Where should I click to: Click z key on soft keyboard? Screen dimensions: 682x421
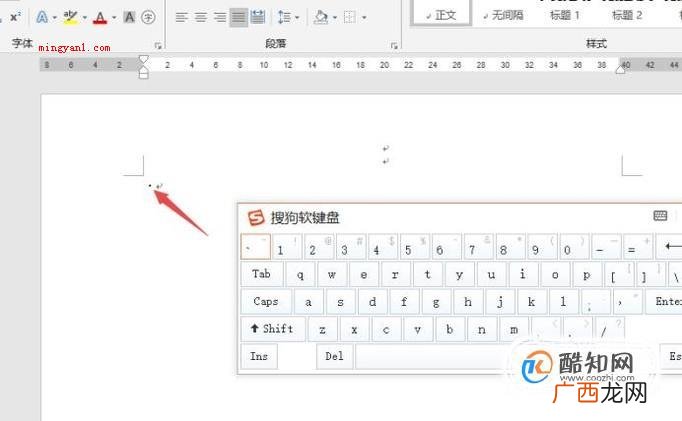(322, 329)
